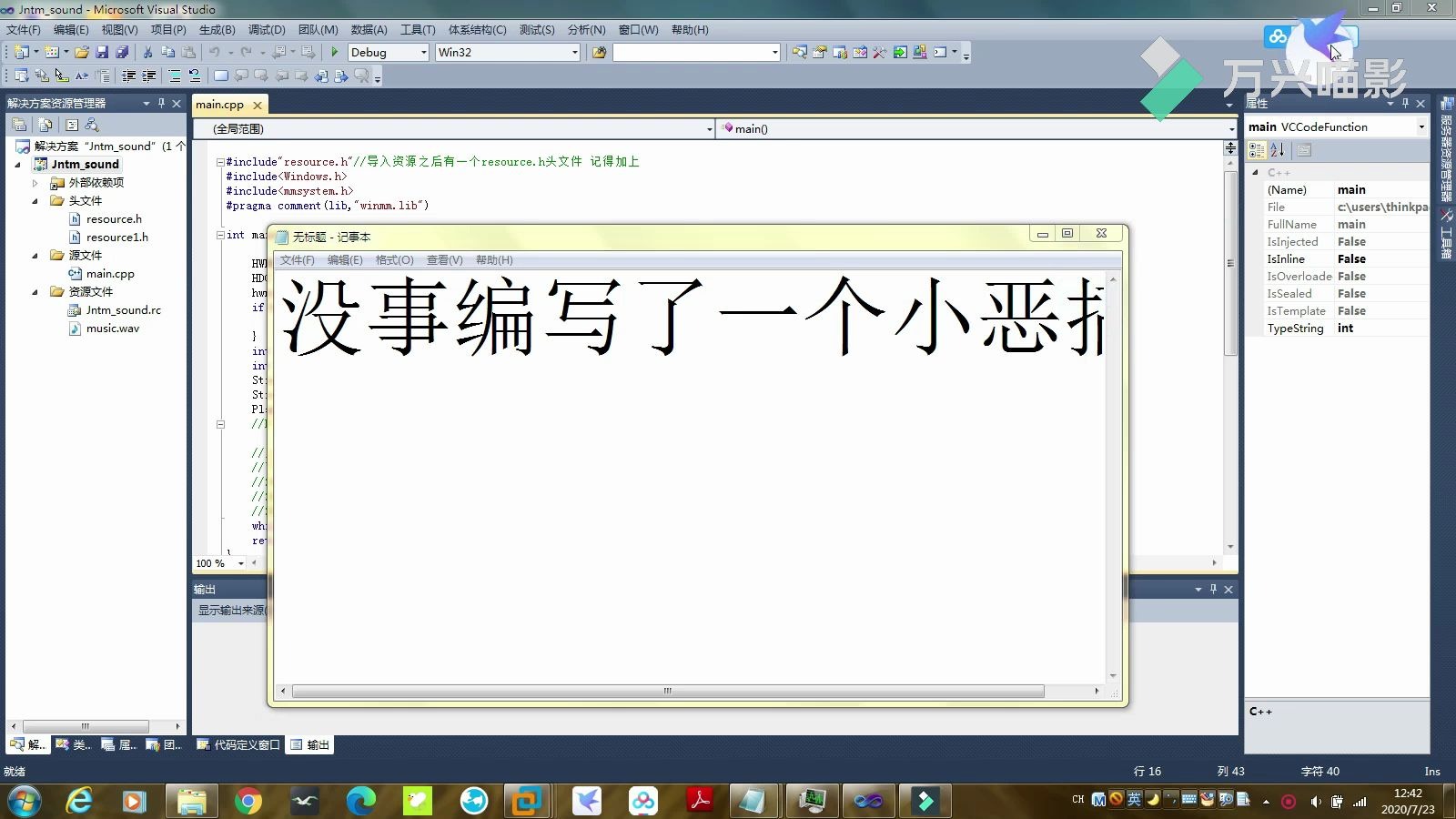Click the Open File folder icon
1456x819 pixels.
(82, 52)
